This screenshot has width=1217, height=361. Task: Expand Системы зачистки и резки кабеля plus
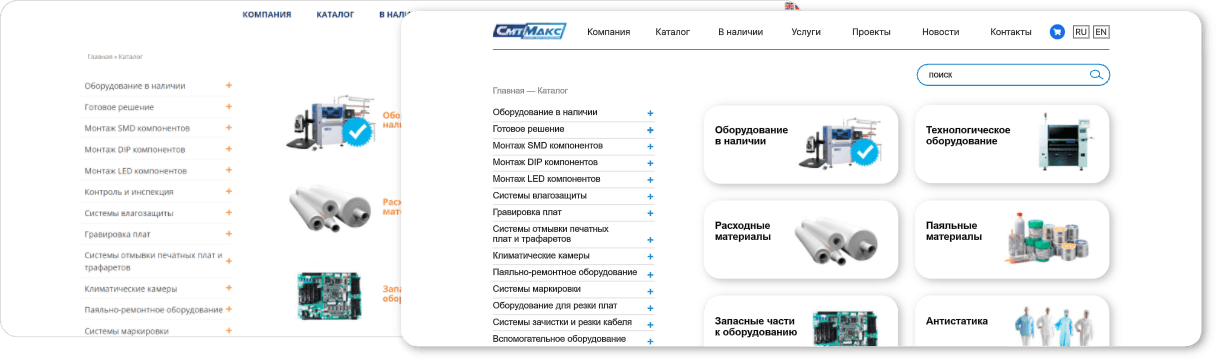pos(650,324)
